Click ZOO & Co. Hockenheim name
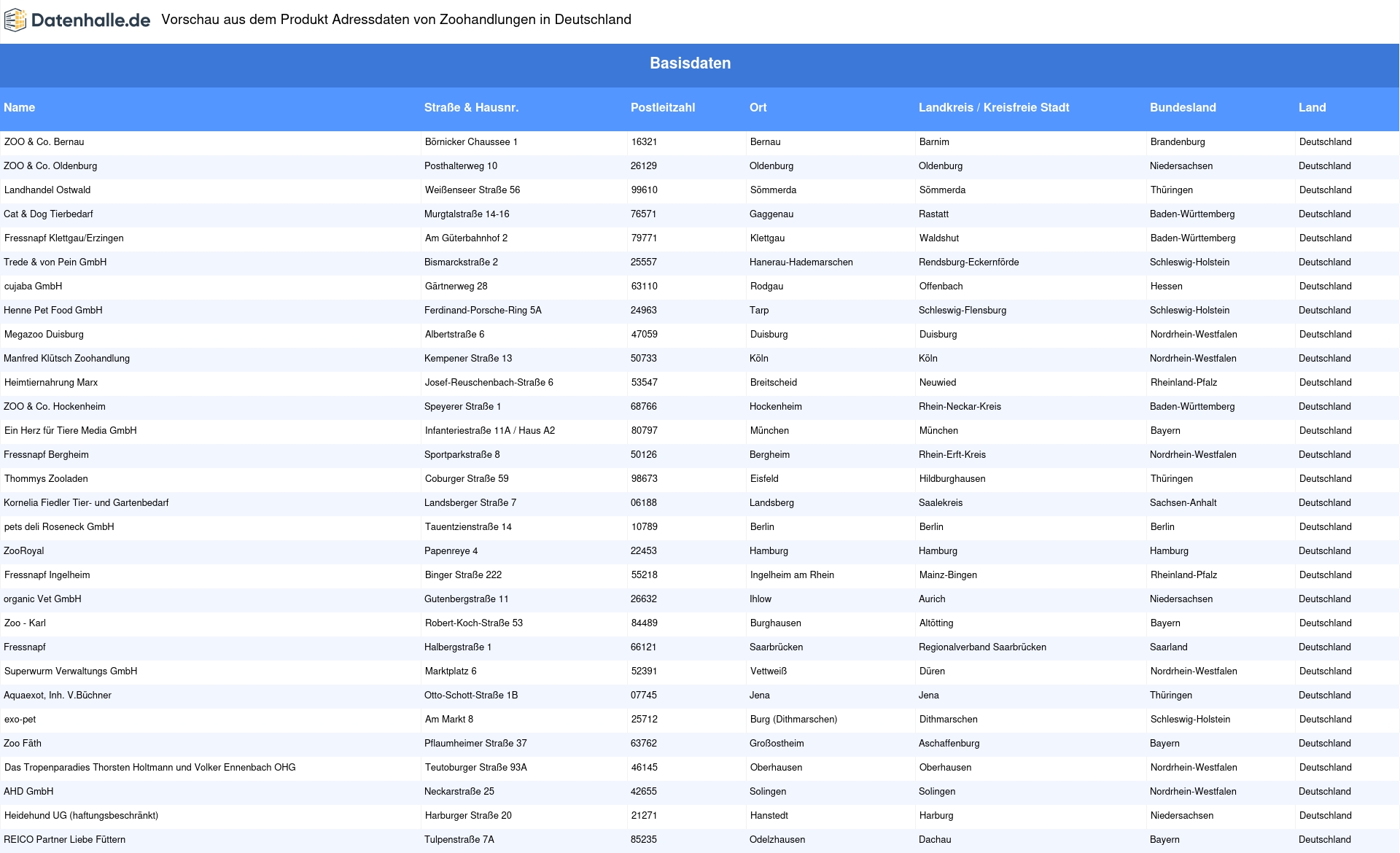 (x=55, y=407)
